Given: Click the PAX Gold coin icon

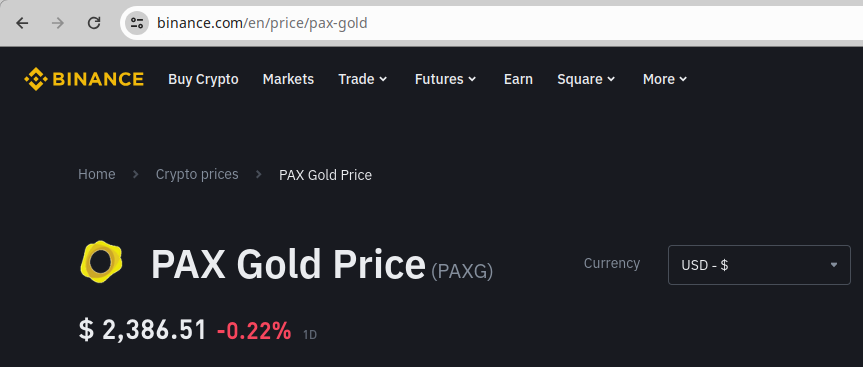Looking at the screenshot, I should point(101,262).
